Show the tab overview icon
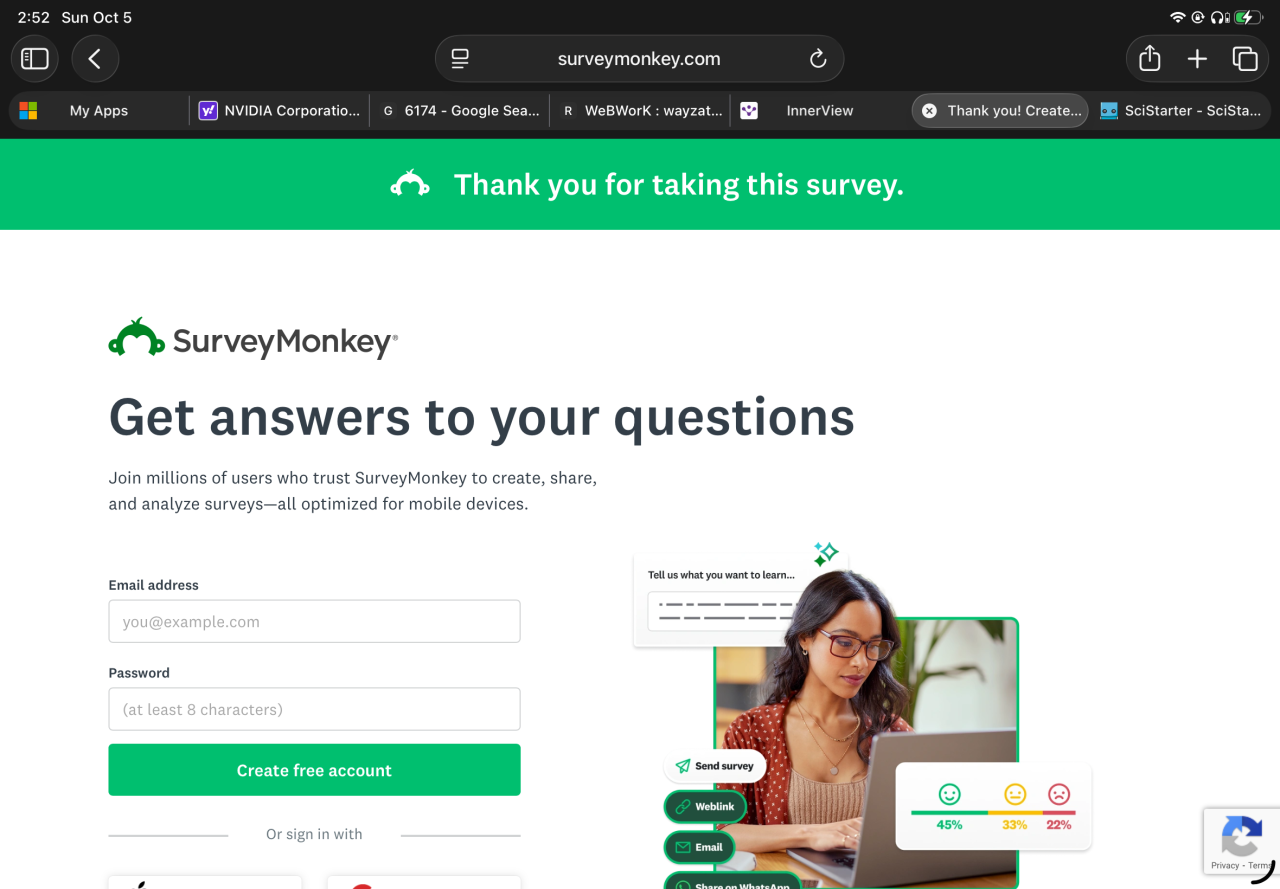This screenshot has width=1280, height=889. tap(1245, 59)
